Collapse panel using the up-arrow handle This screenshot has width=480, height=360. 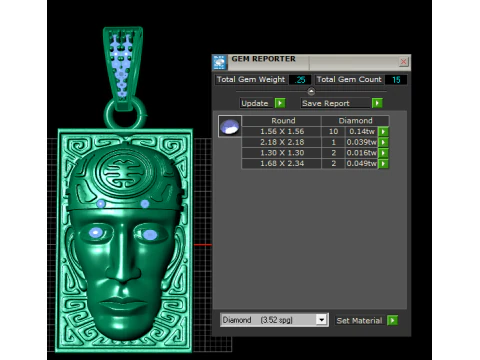[311, 91]
